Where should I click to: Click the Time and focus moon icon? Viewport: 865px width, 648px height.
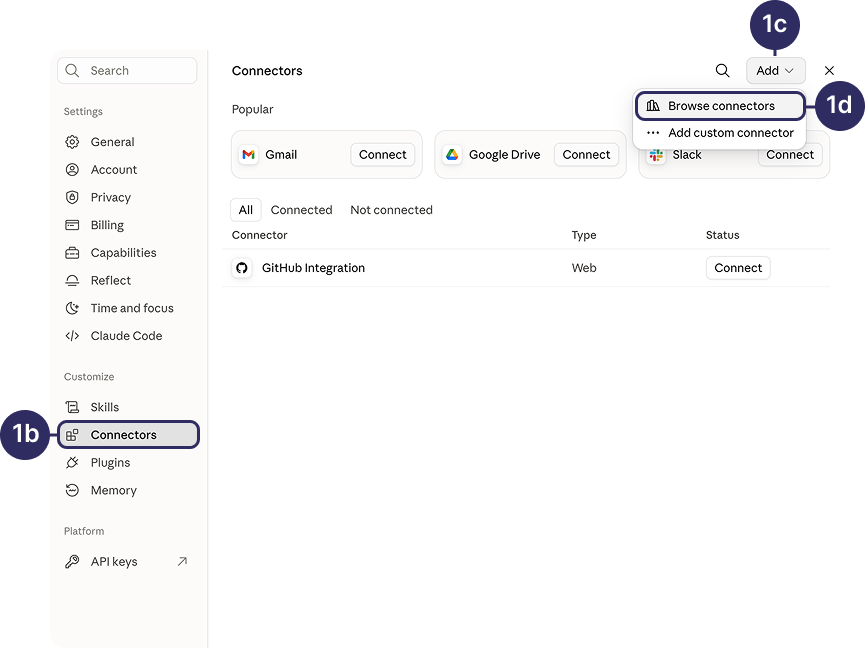point(72,308)
